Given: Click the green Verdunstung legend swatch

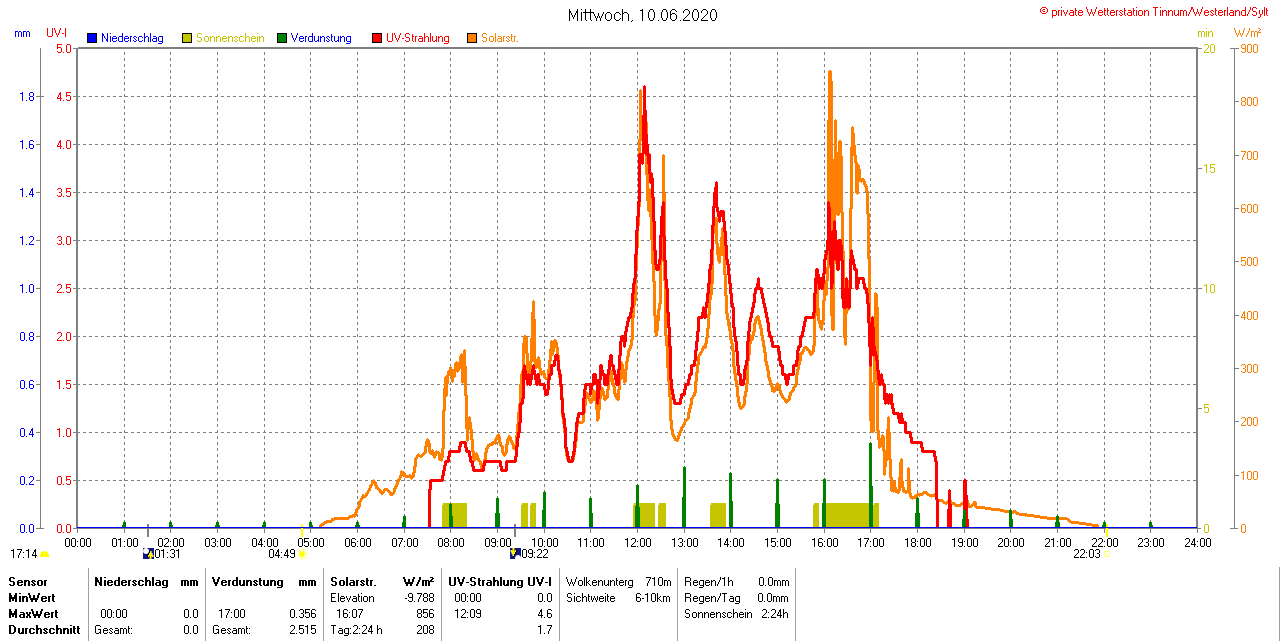Looking at the screenshot, I should (x=282, y=38).
